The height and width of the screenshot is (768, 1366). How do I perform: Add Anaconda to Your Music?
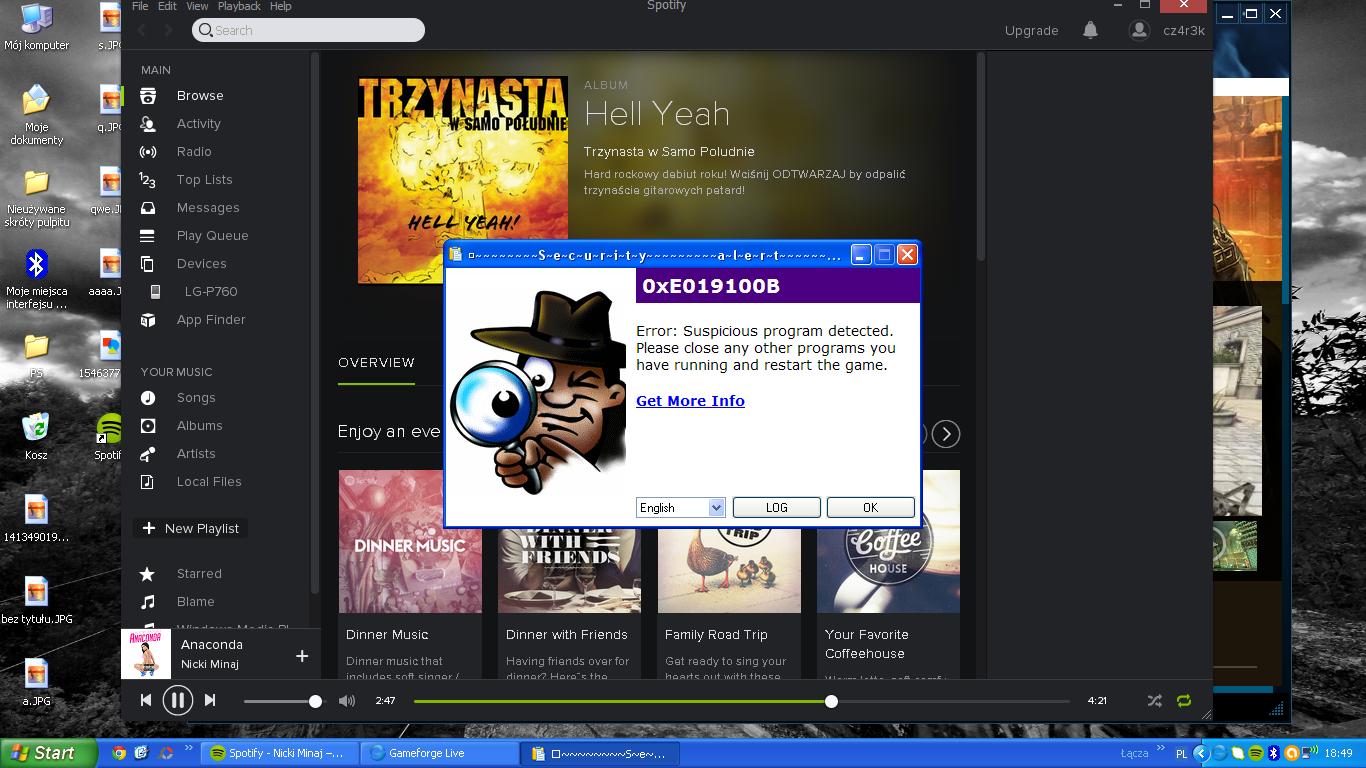[302, 656]
